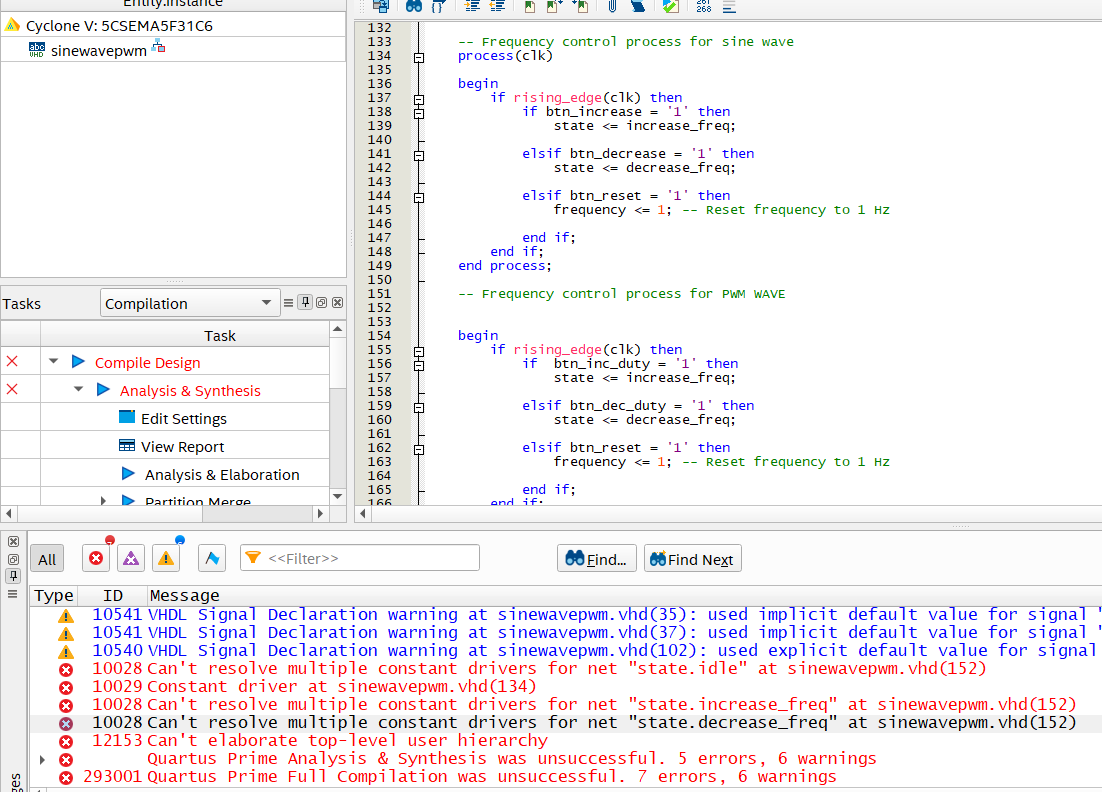The image size is (1102, 792).
Task: Toggle the purple critical warning filter
Action: coord(130,558)
